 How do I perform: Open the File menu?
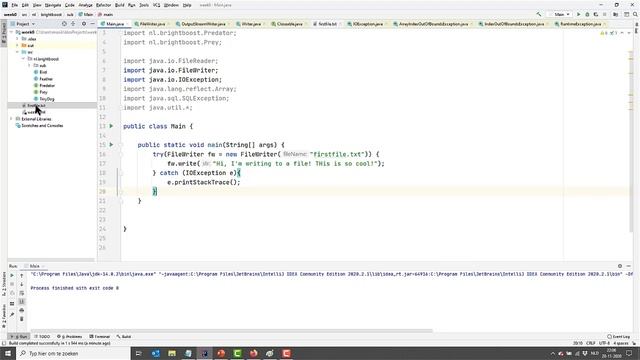click(14, 5)
